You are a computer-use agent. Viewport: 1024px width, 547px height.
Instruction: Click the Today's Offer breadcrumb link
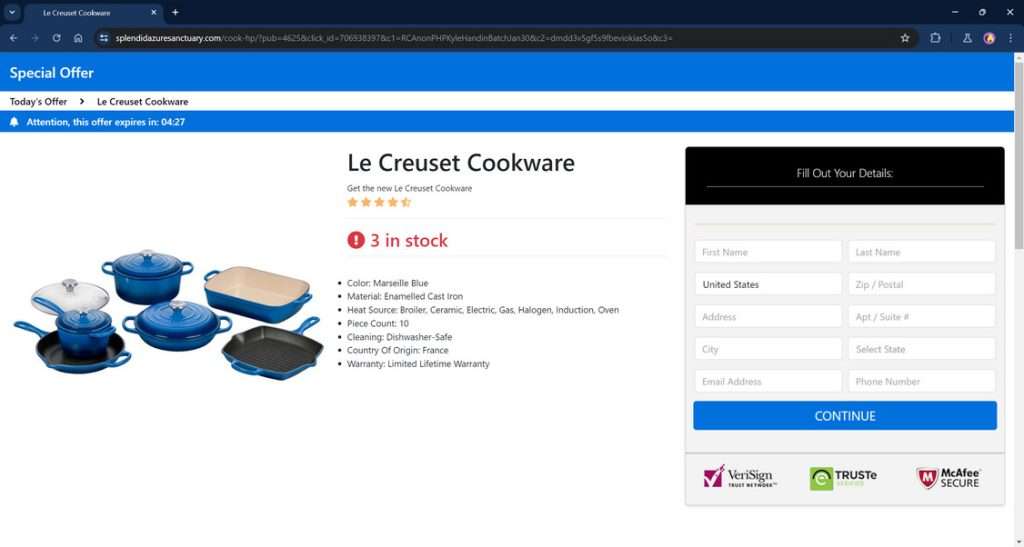click(39, 102)
